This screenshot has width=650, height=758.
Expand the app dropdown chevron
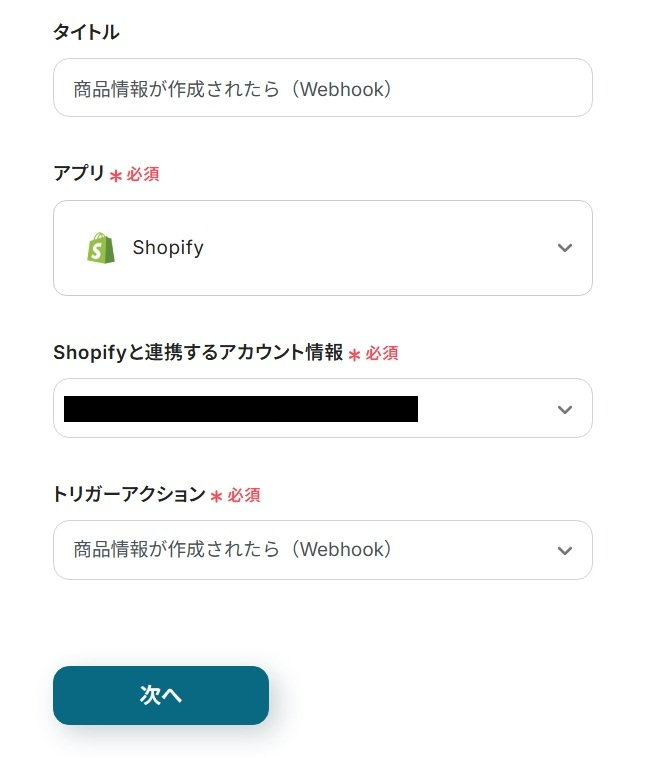click(564, 248)
